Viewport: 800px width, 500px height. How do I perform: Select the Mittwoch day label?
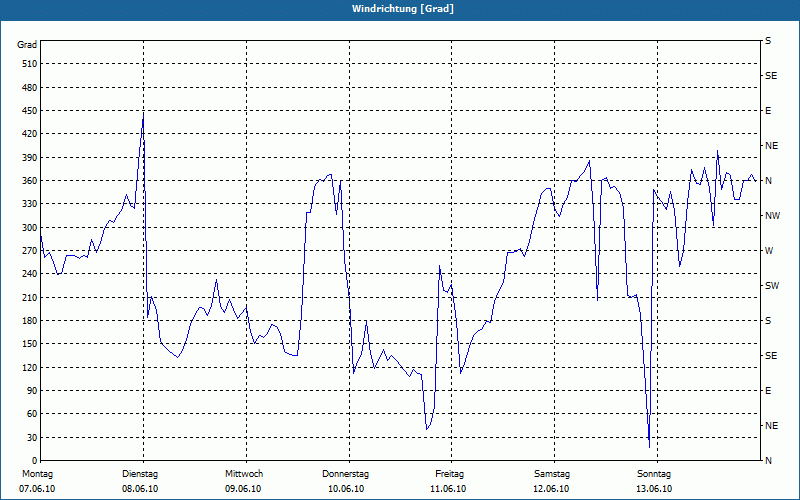coord(244,474)
